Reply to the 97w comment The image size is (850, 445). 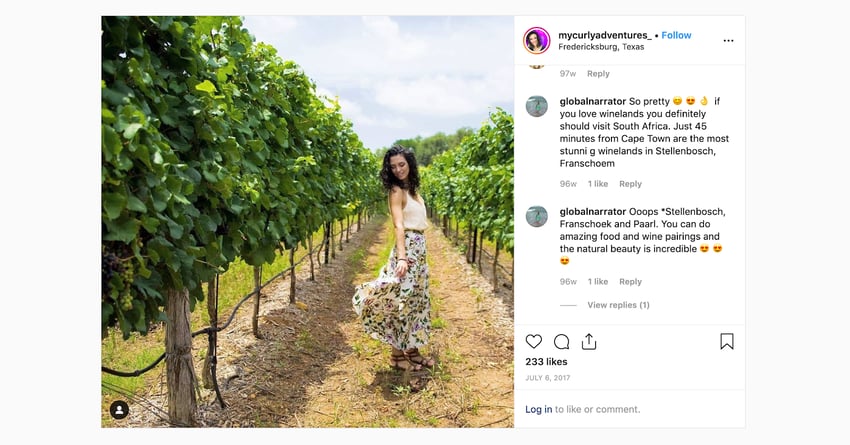click(598, 74)
